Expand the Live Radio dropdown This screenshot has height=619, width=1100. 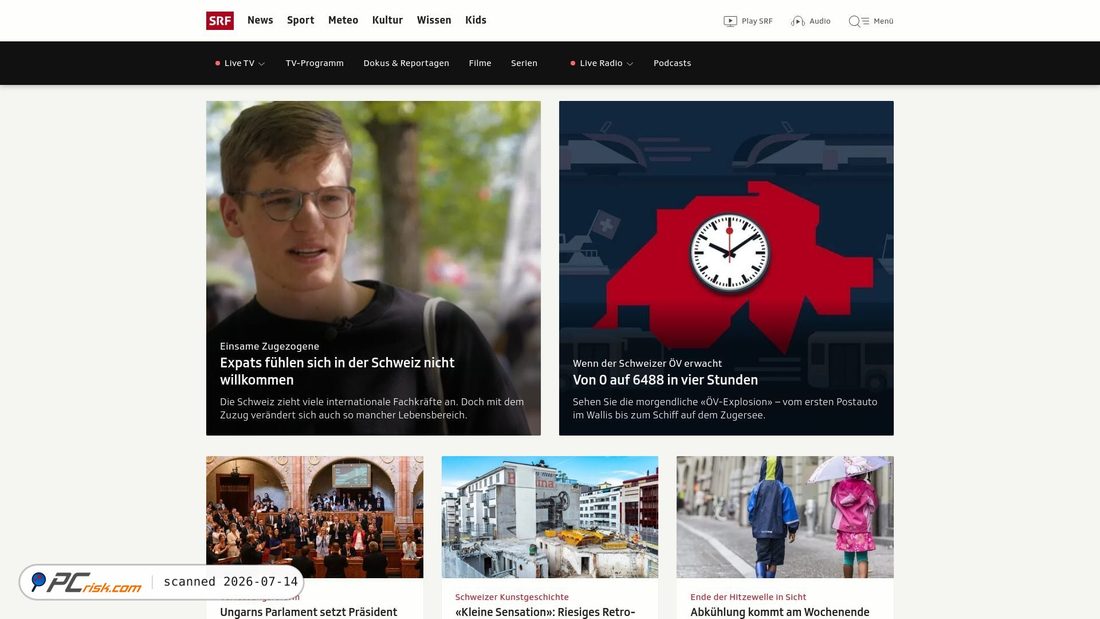603,63
